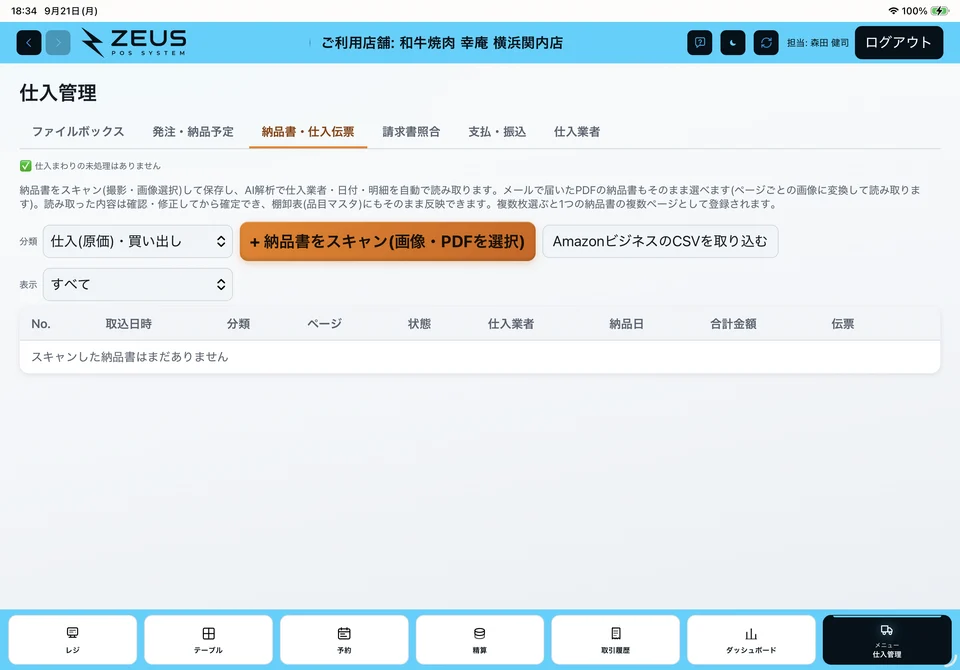Open the ファイルボックス tab
Screen dimensions: 960x670
[78, 132]
